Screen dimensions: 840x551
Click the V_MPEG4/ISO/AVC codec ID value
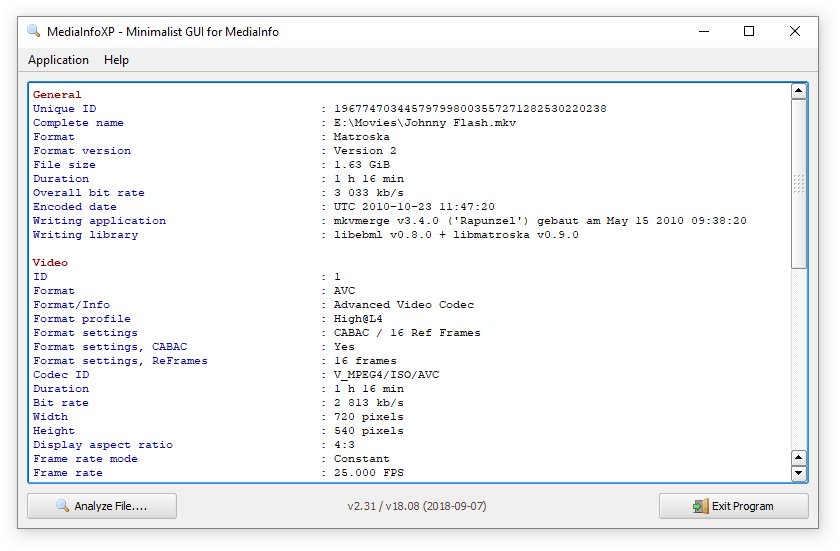(386, 375)
